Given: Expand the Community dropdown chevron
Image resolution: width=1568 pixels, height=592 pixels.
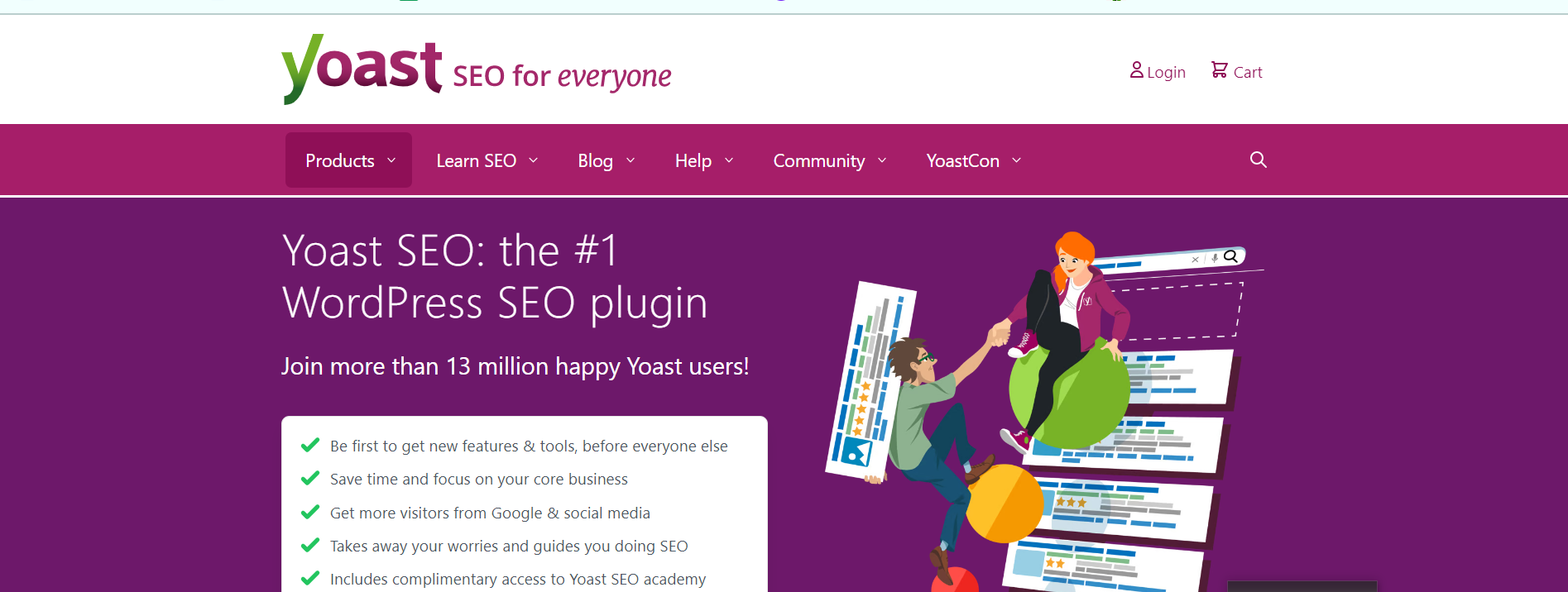Looking at the screenshot, I should coord(882,160).
